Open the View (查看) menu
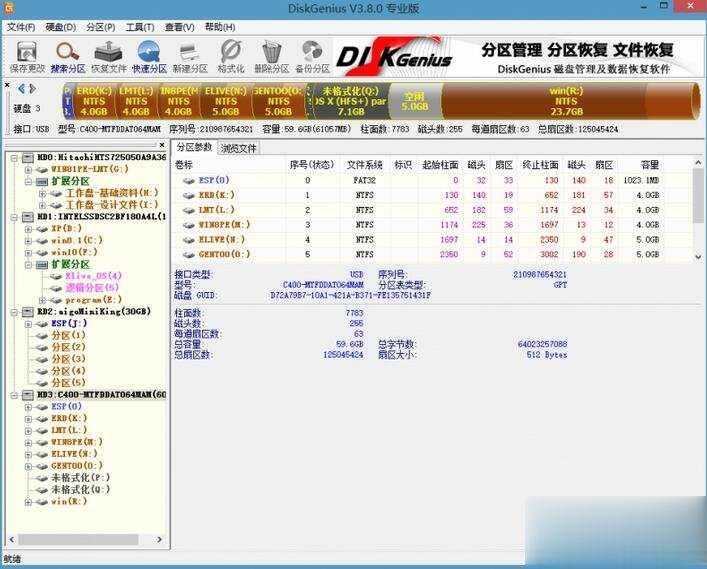The height and width of the screenshot is (569, 707). coord(179,28)
